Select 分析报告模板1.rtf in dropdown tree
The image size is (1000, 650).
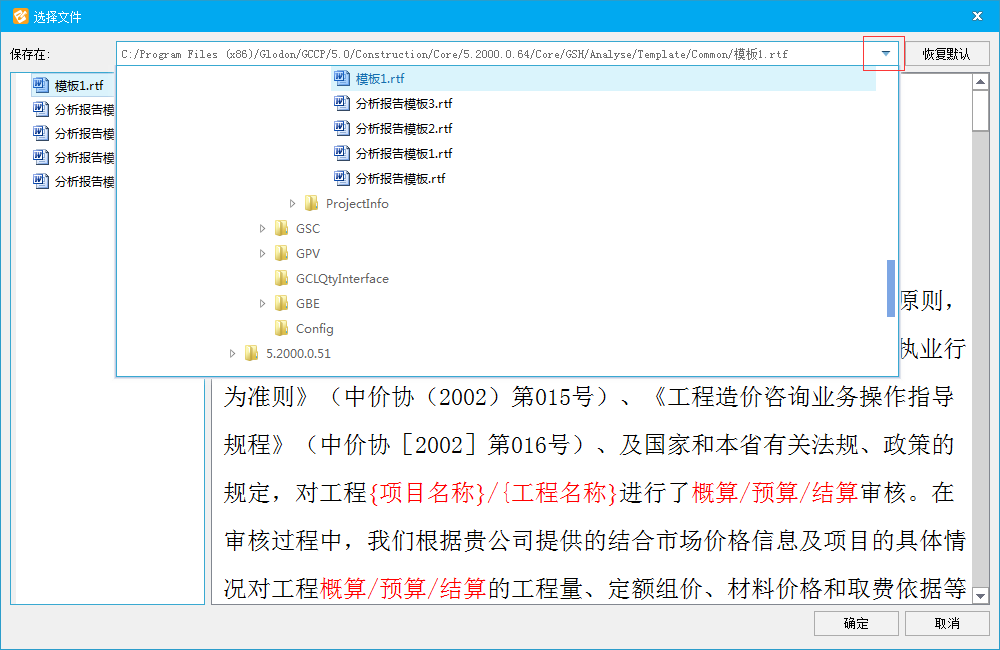pos(404,154)
